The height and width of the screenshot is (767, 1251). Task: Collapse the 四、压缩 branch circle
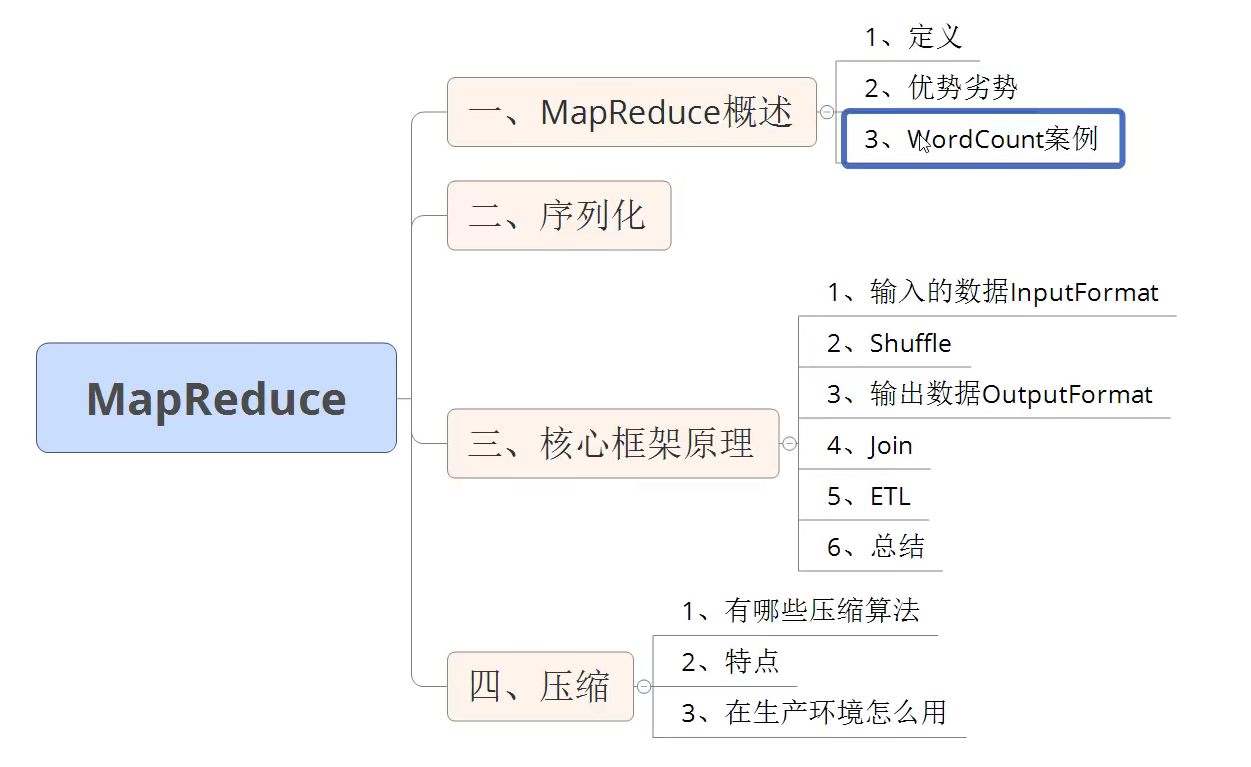click(645, 686)
